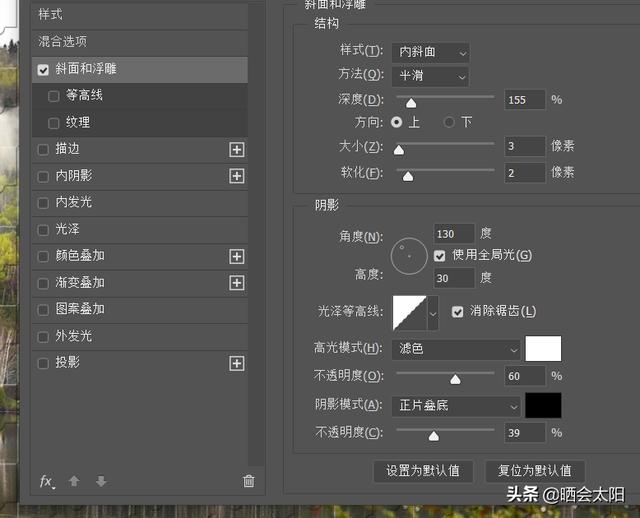Click highlight opacity field showing 60
Image resolution: width=640 pixels, height=518 pixels.
pos(525,376)
